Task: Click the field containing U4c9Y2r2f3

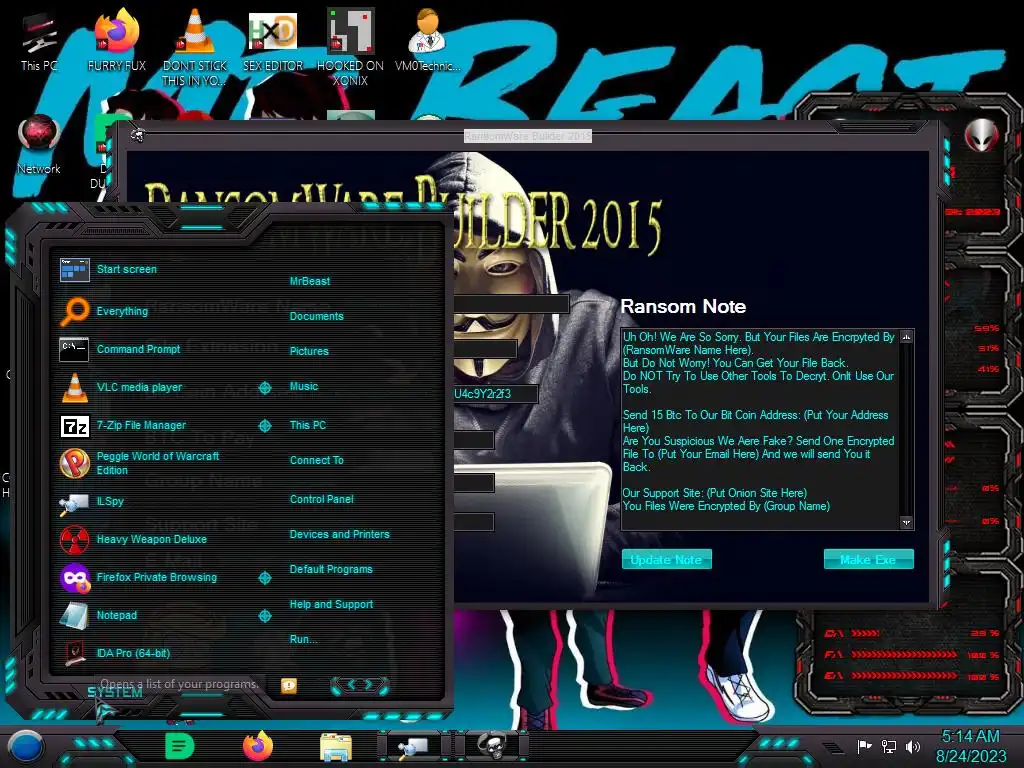Action: click(495, 394)
